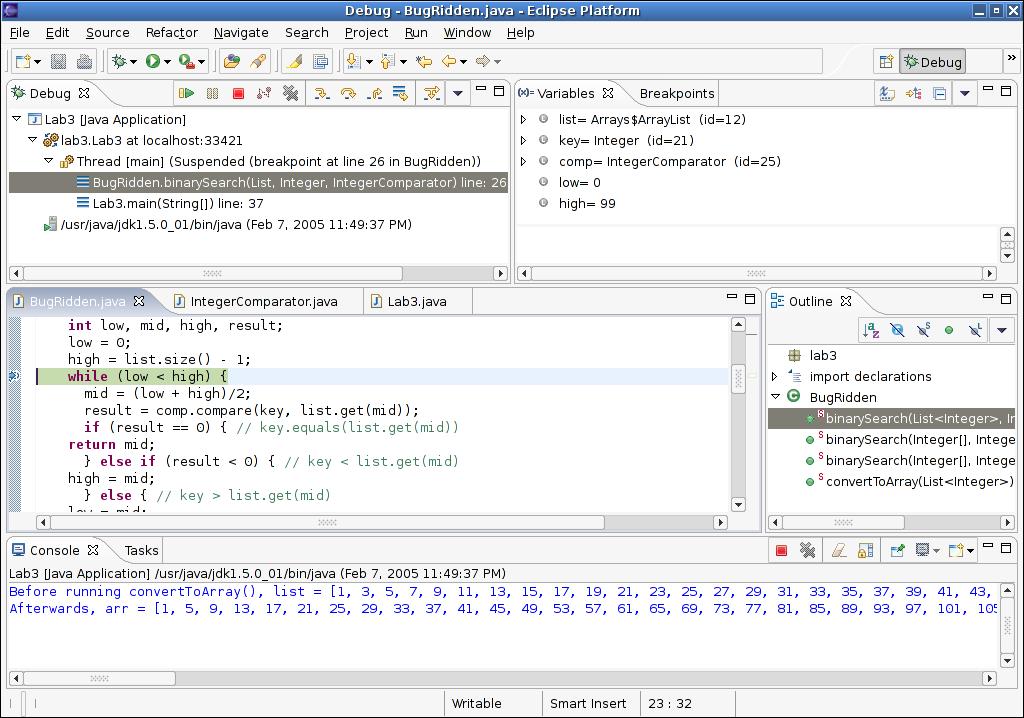The width and height of the screenshot is (1024, 718).
Task: Click the green Run launch icon
Action: (153, 61)
